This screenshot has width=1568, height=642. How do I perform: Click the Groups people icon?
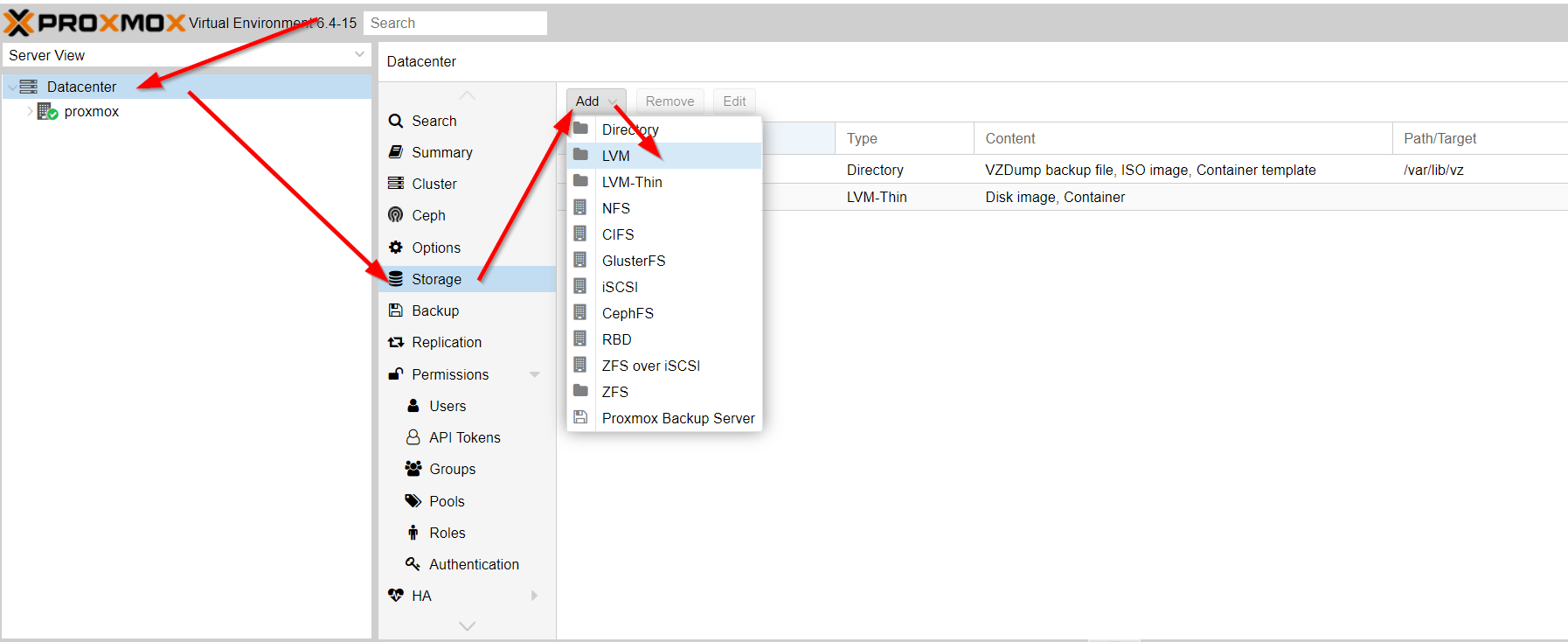[x=413, y=469]
